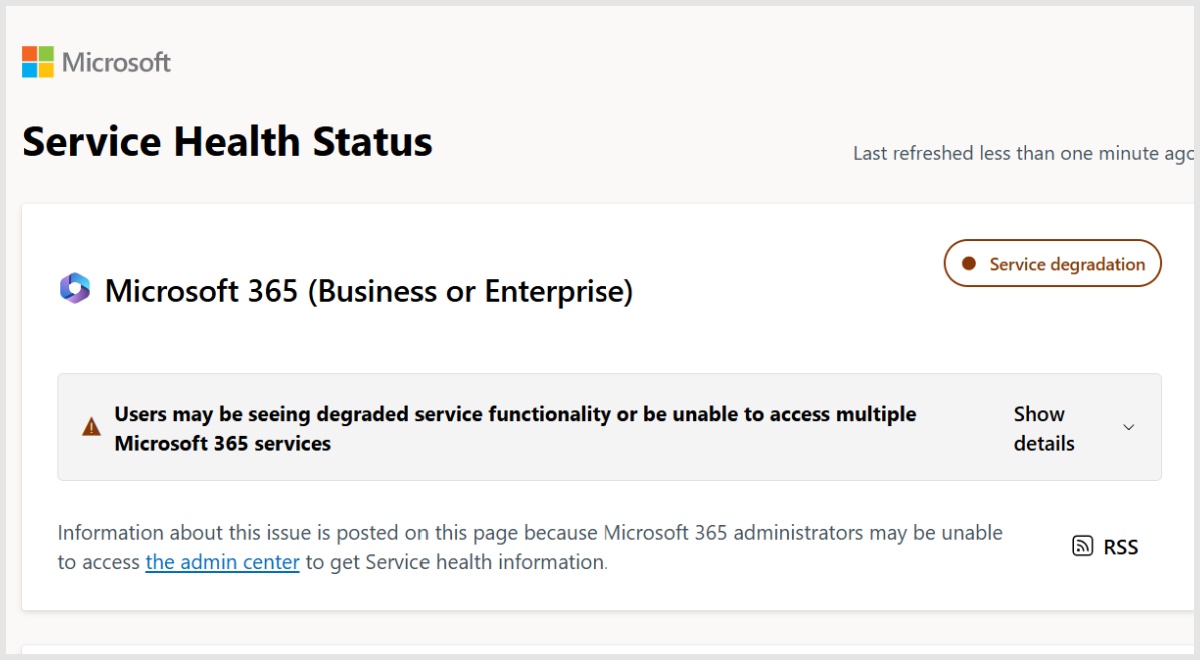
Task: Click the Microsoft four-square logo
Action: [37, 62]
